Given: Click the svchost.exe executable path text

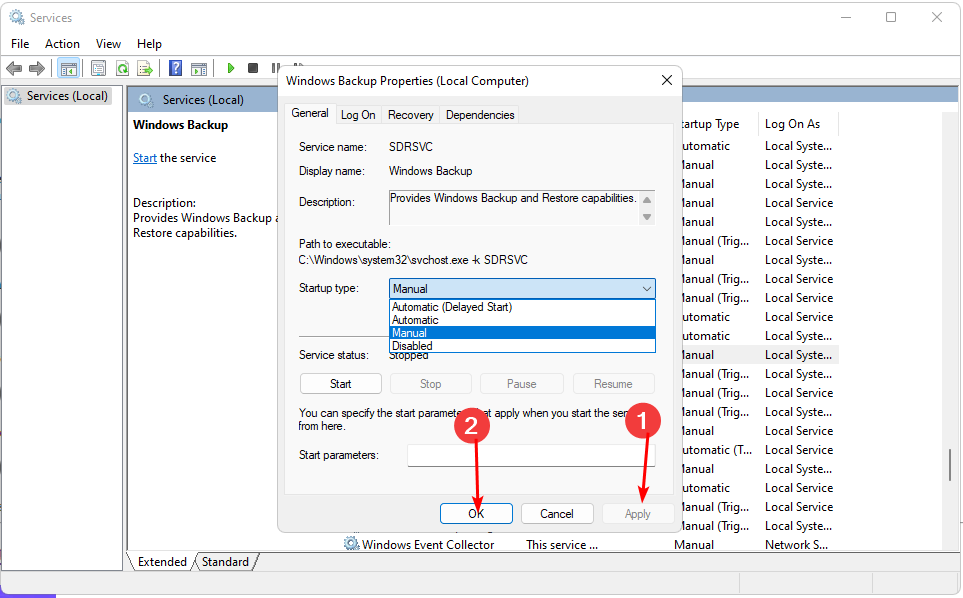Looking at the screenshot, I should coord(413,260).
